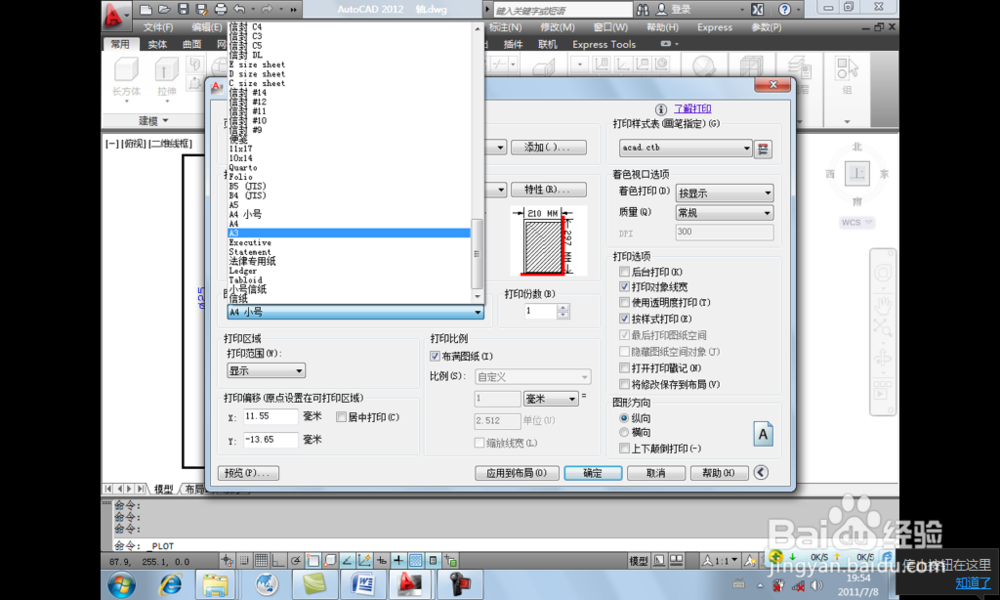1000x600 pixels.
Task: Enable 上下颠倒打印 checkbox
Action: point(624,448)
